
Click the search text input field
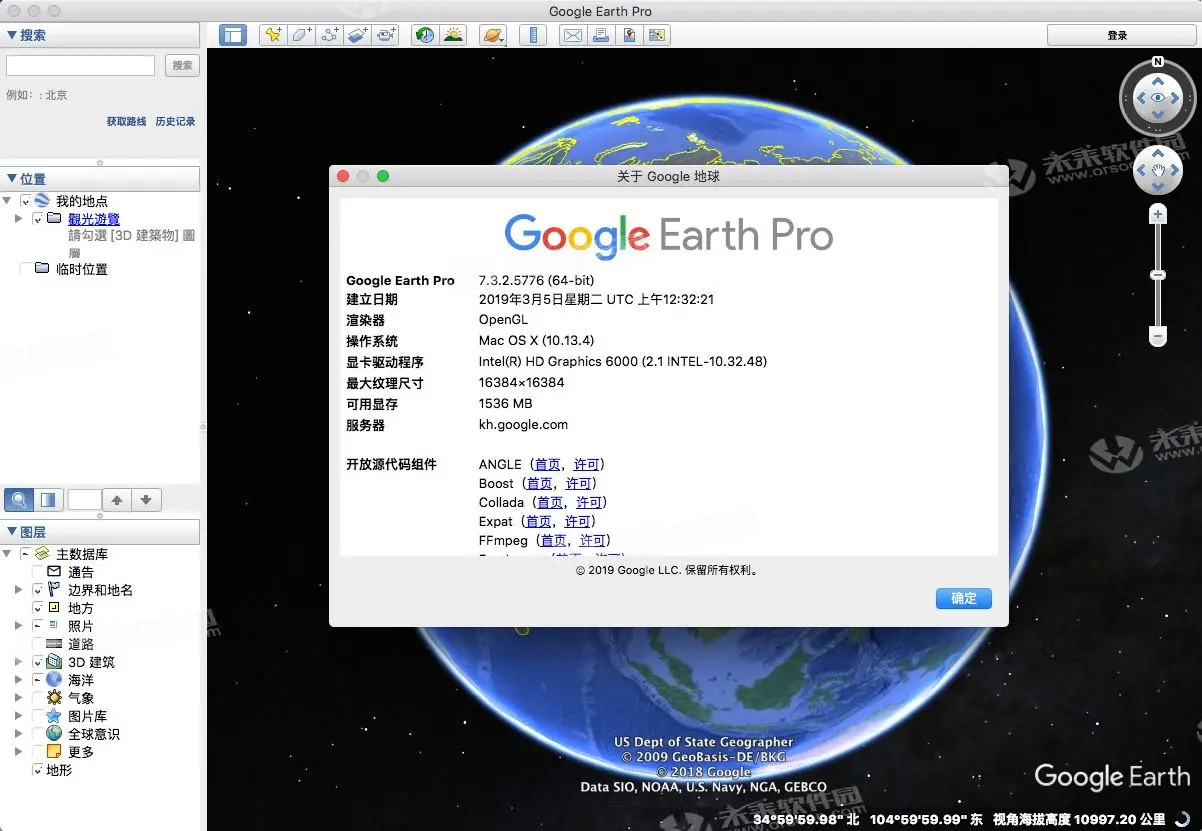pos(81,65)
